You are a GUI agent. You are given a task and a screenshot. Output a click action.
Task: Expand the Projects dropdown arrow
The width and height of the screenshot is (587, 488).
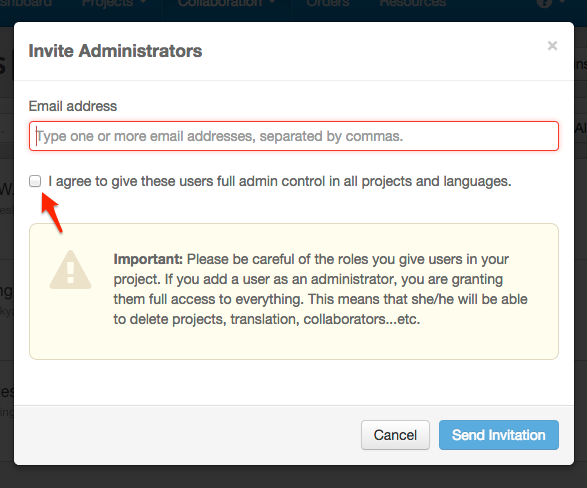(x=143, y=2)
